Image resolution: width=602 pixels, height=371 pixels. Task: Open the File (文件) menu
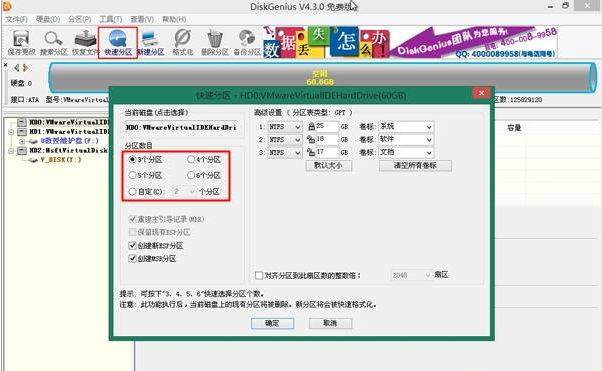coord(16,19)
